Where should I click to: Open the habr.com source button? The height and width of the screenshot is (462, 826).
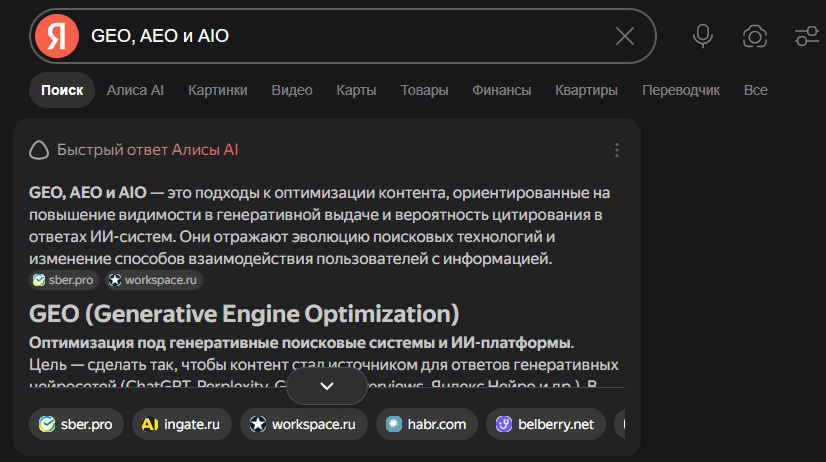coord(427,424)
